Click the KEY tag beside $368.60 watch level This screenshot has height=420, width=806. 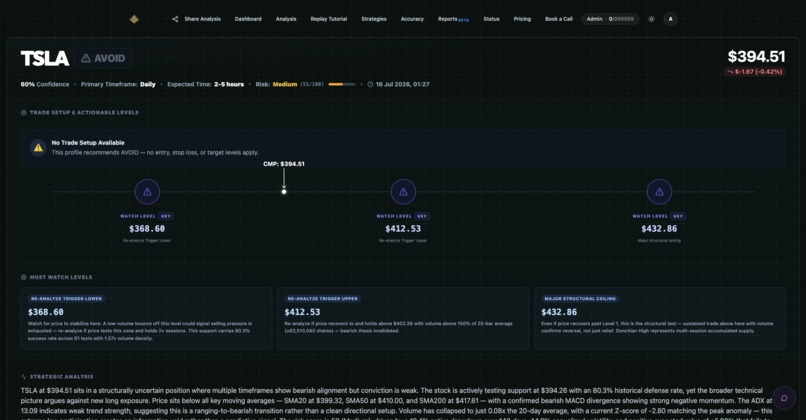pyautogui.click(x=166, y=216)
